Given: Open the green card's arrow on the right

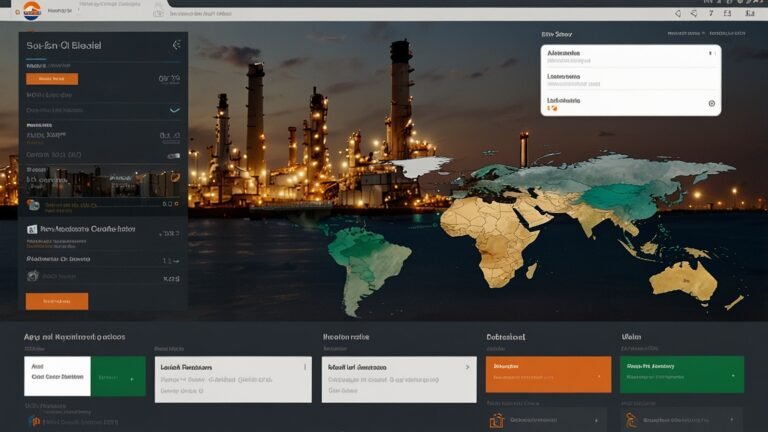Looking at the screenshot, I should click(733, 376).
